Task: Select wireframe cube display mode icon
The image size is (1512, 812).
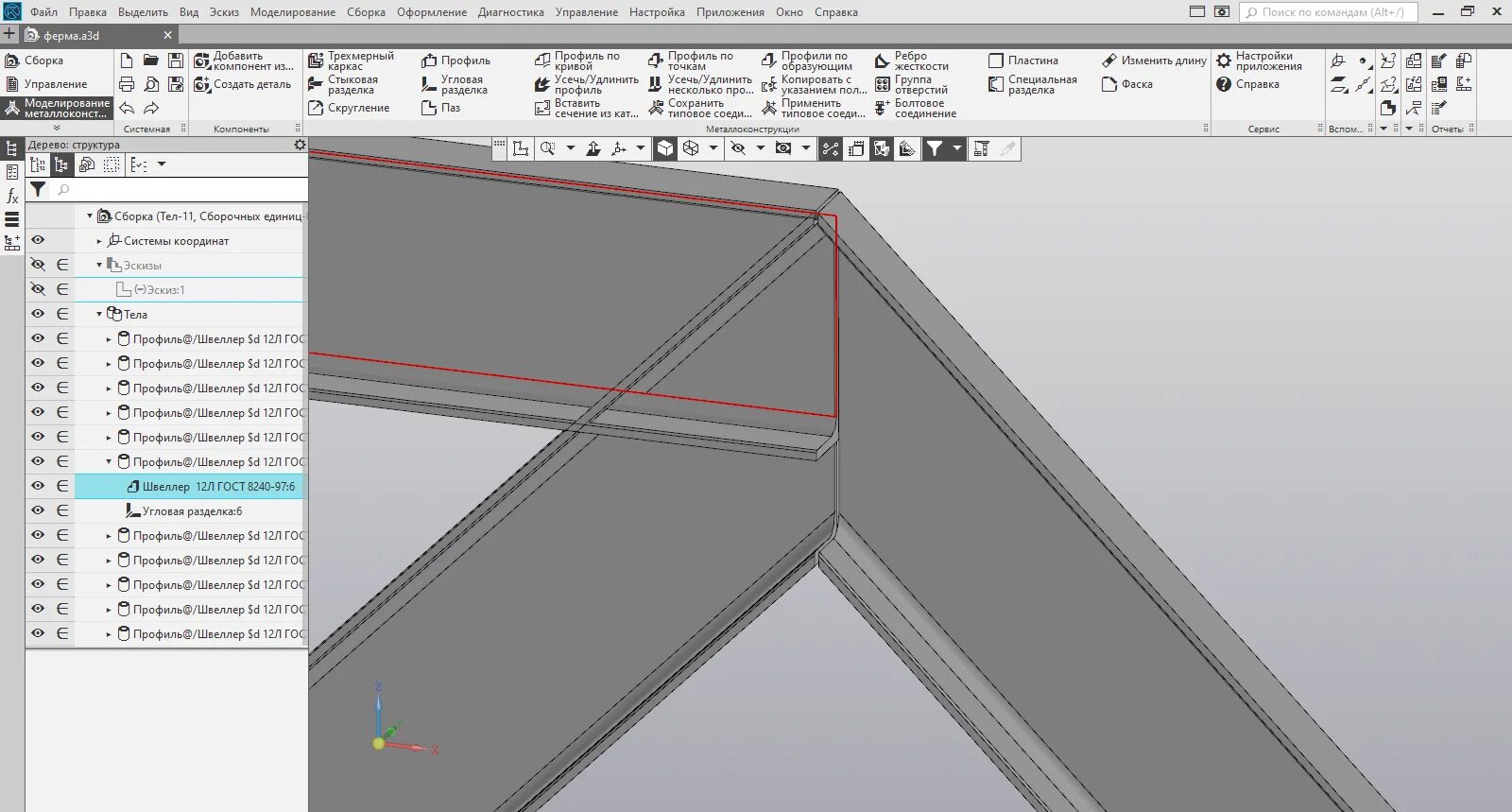Action: (691, 148)
